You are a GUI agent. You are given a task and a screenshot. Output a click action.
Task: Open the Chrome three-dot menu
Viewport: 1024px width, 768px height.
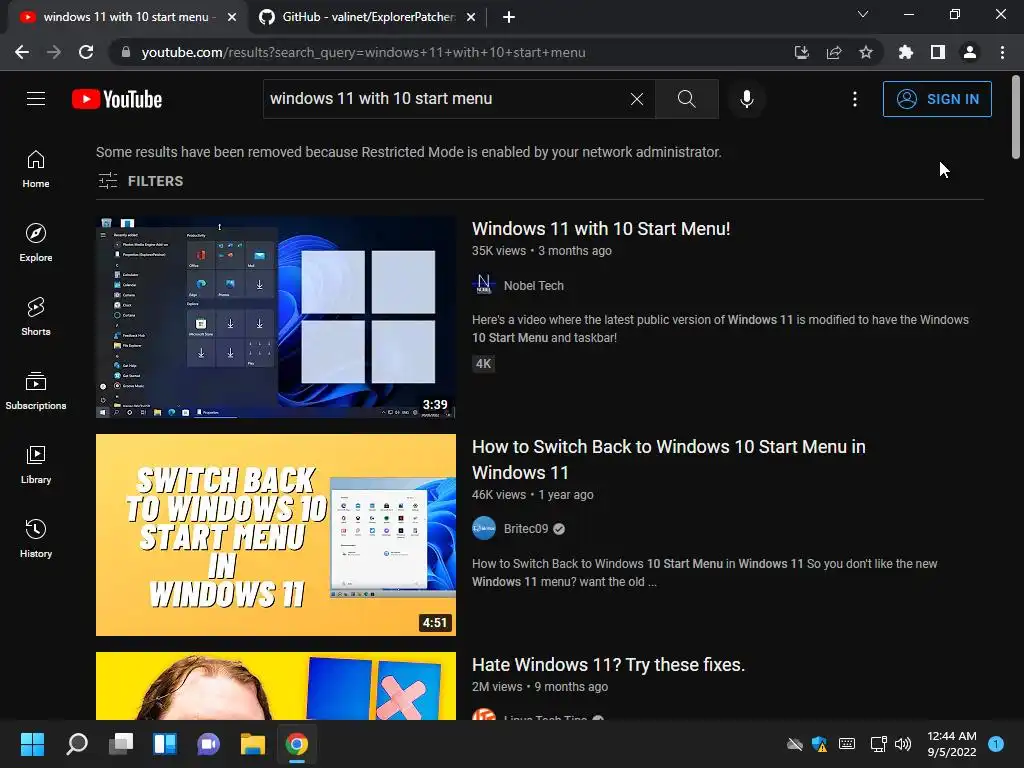pos(1002,52)
